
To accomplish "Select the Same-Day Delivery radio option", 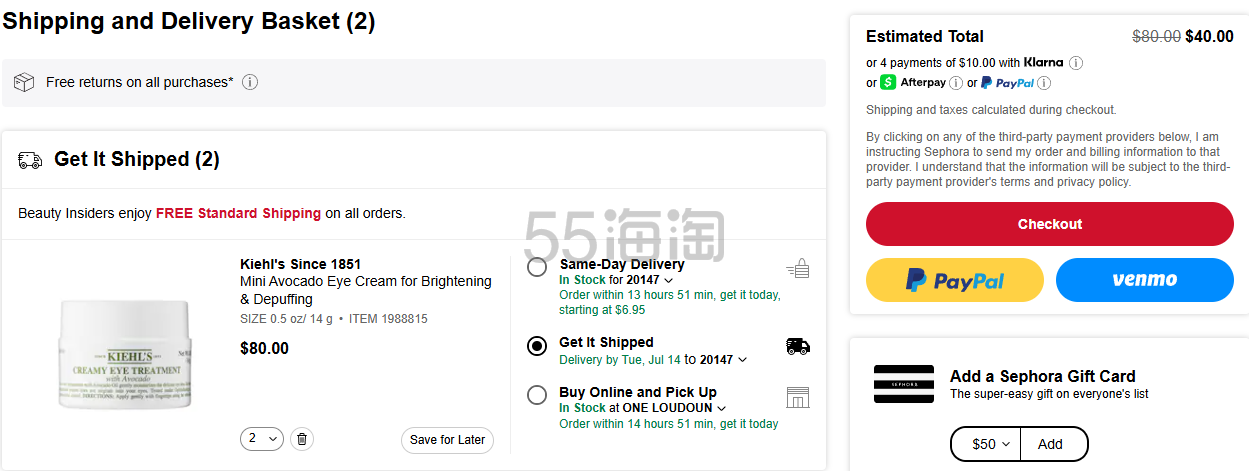I will pos(537,267).
